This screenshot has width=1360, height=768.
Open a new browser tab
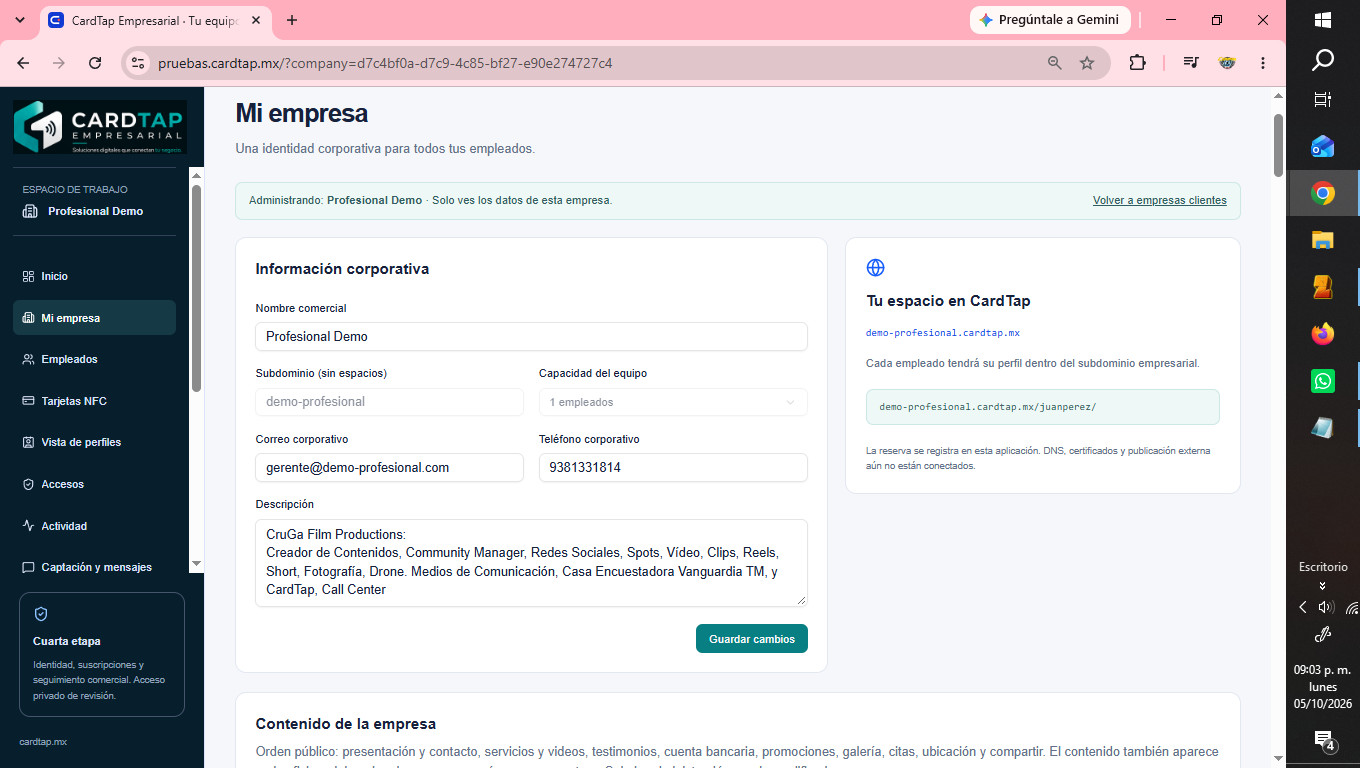292,20
